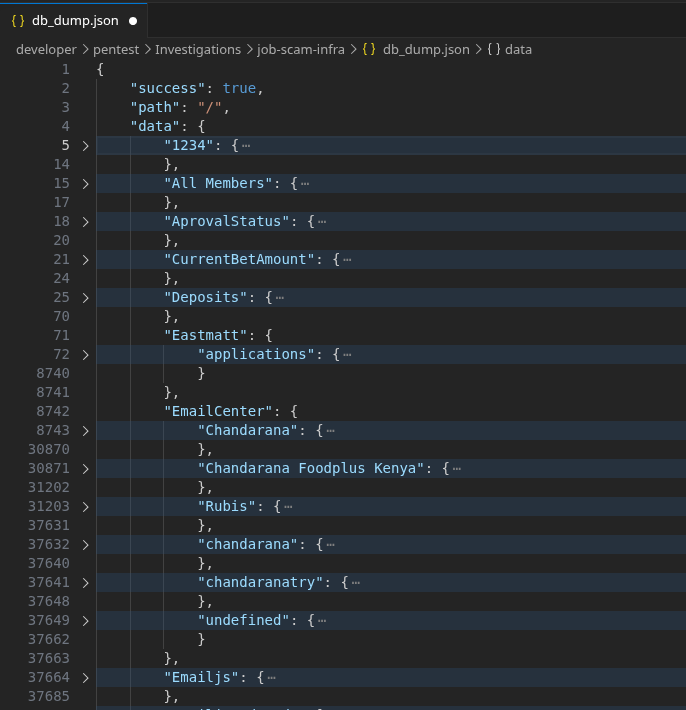Viewport: 686px width, 710px height.
Task: Click the opening brace on line 1
Action: (x=101, y=69)
